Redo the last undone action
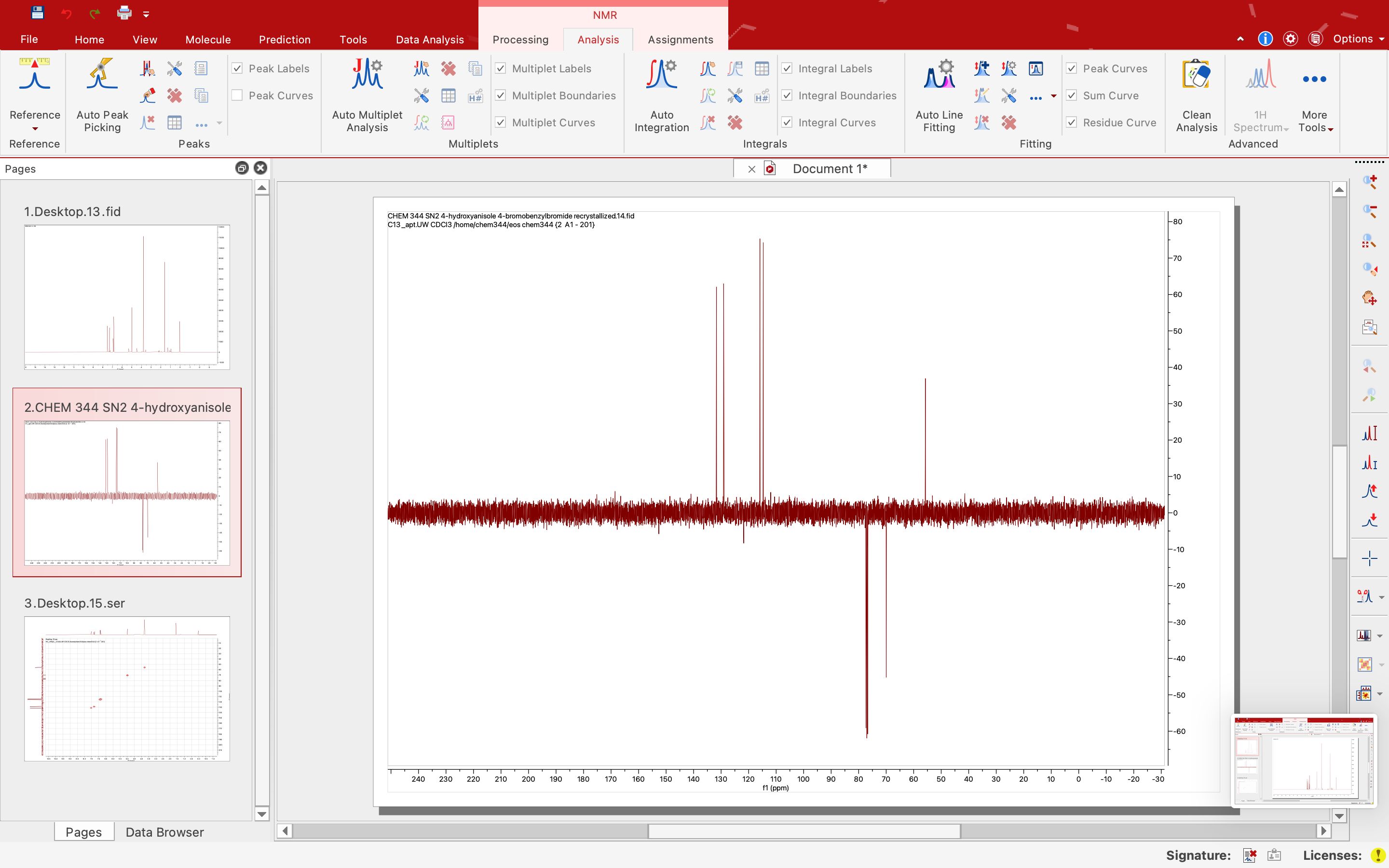1389x868 pixels. point(95,13)
